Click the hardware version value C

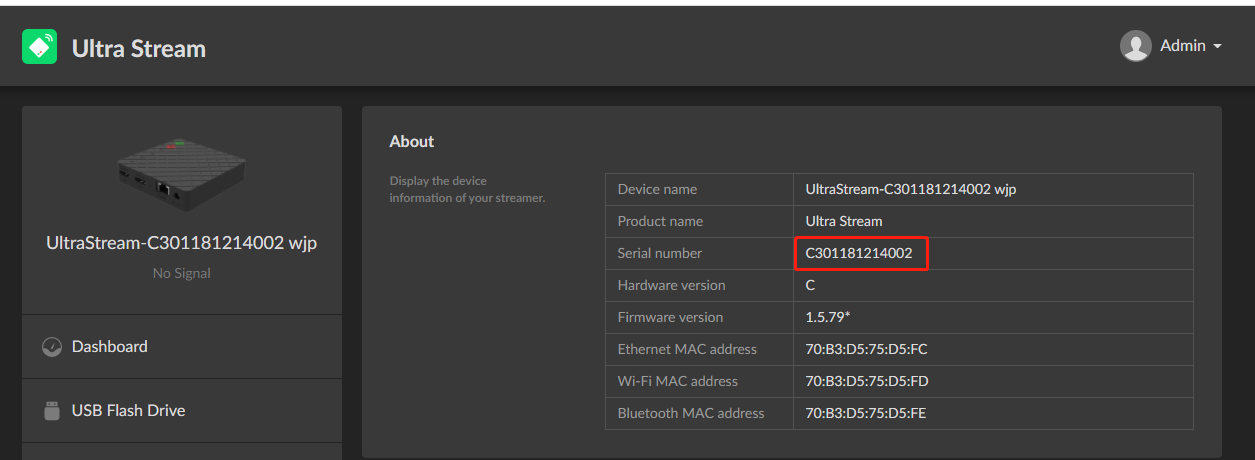pyautogui.click(x=810, y=285)
